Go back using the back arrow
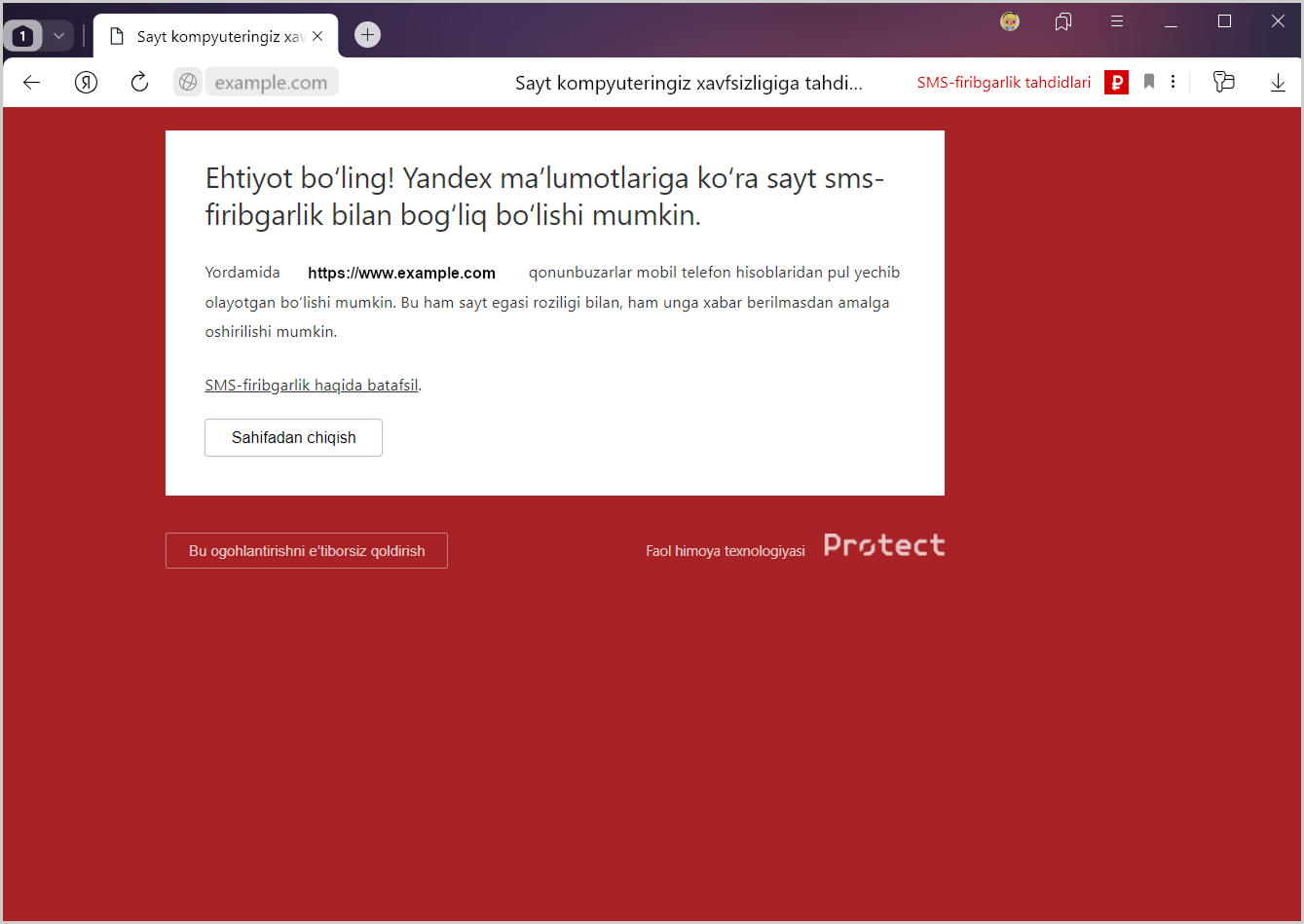1304x924 pixels. tap(31, 83)
